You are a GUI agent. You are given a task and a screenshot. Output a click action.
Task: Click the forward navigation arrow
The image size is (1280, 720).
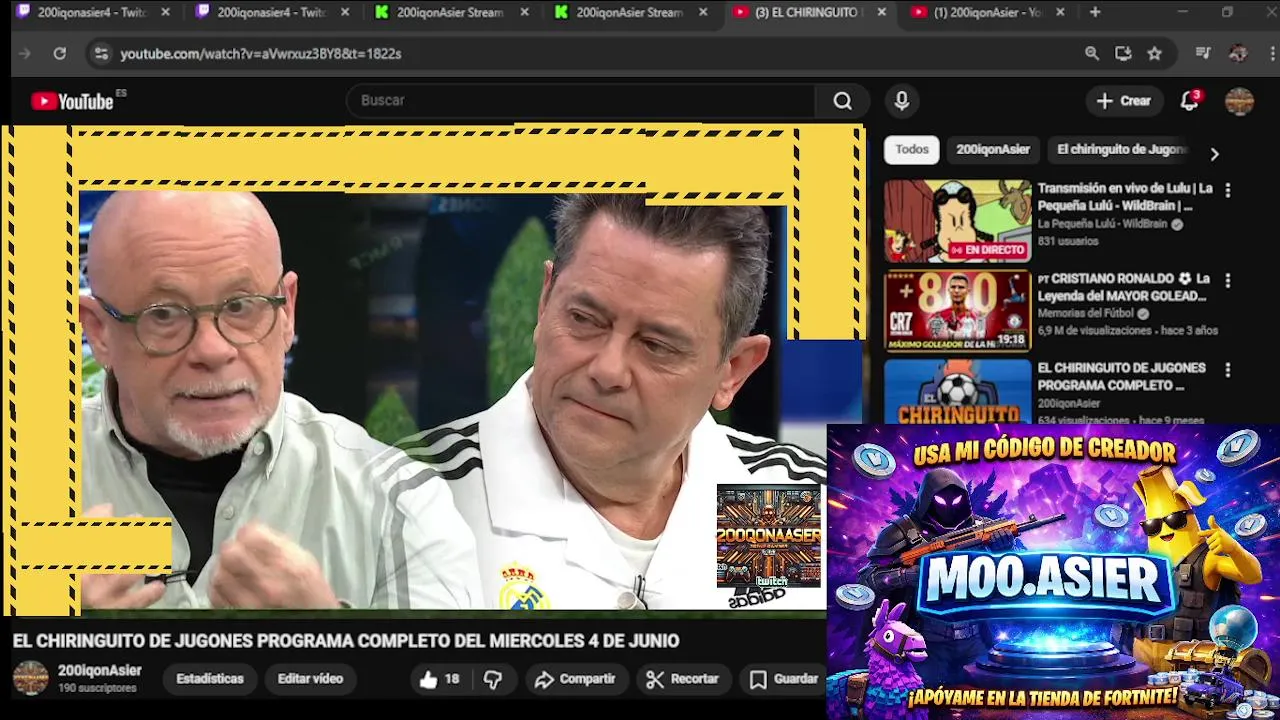[x=25, y=53]
